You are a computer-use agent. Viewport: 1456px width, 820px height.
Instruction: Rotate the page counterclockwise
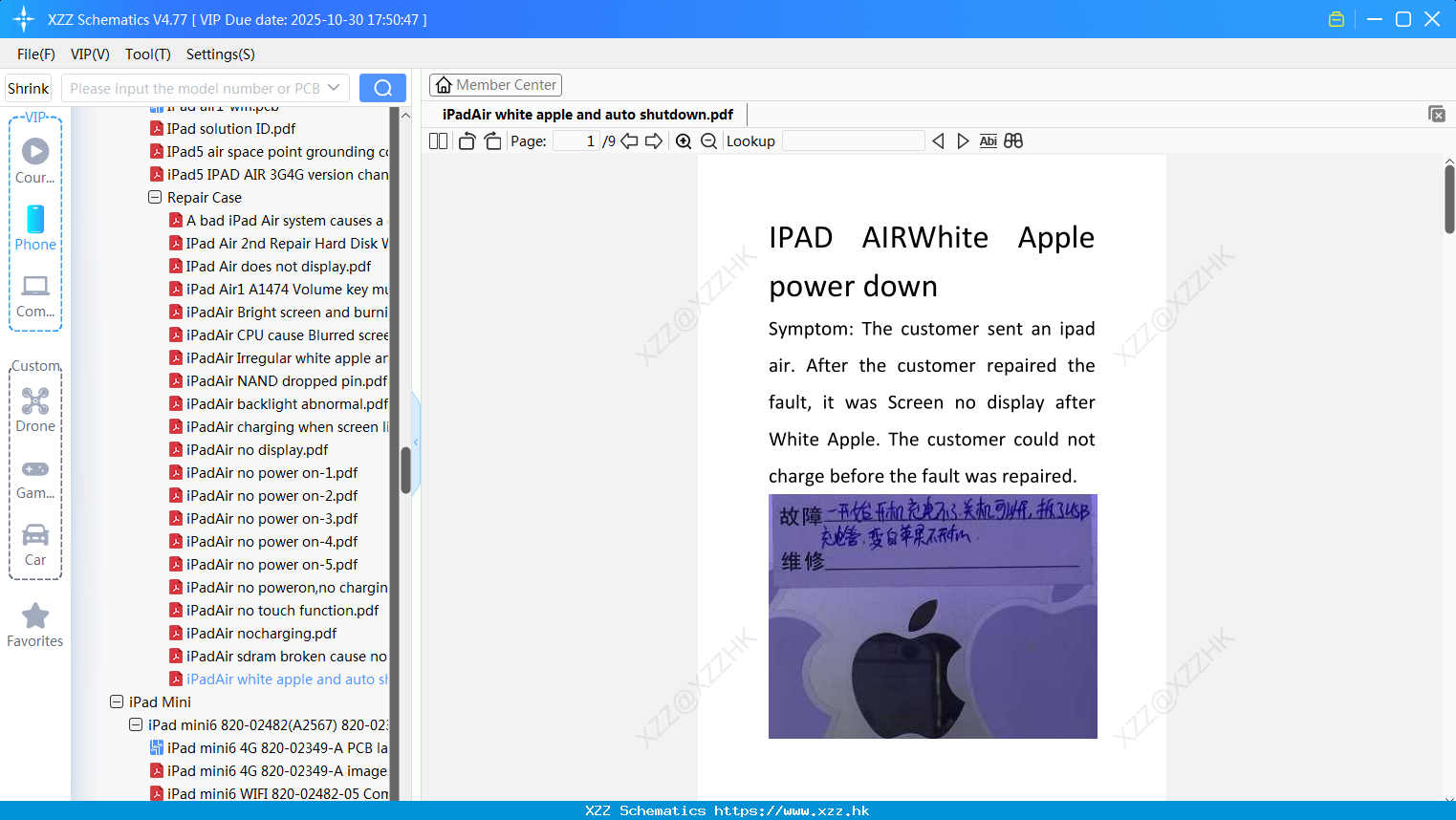pyautogui.click(x=467, y=141)
